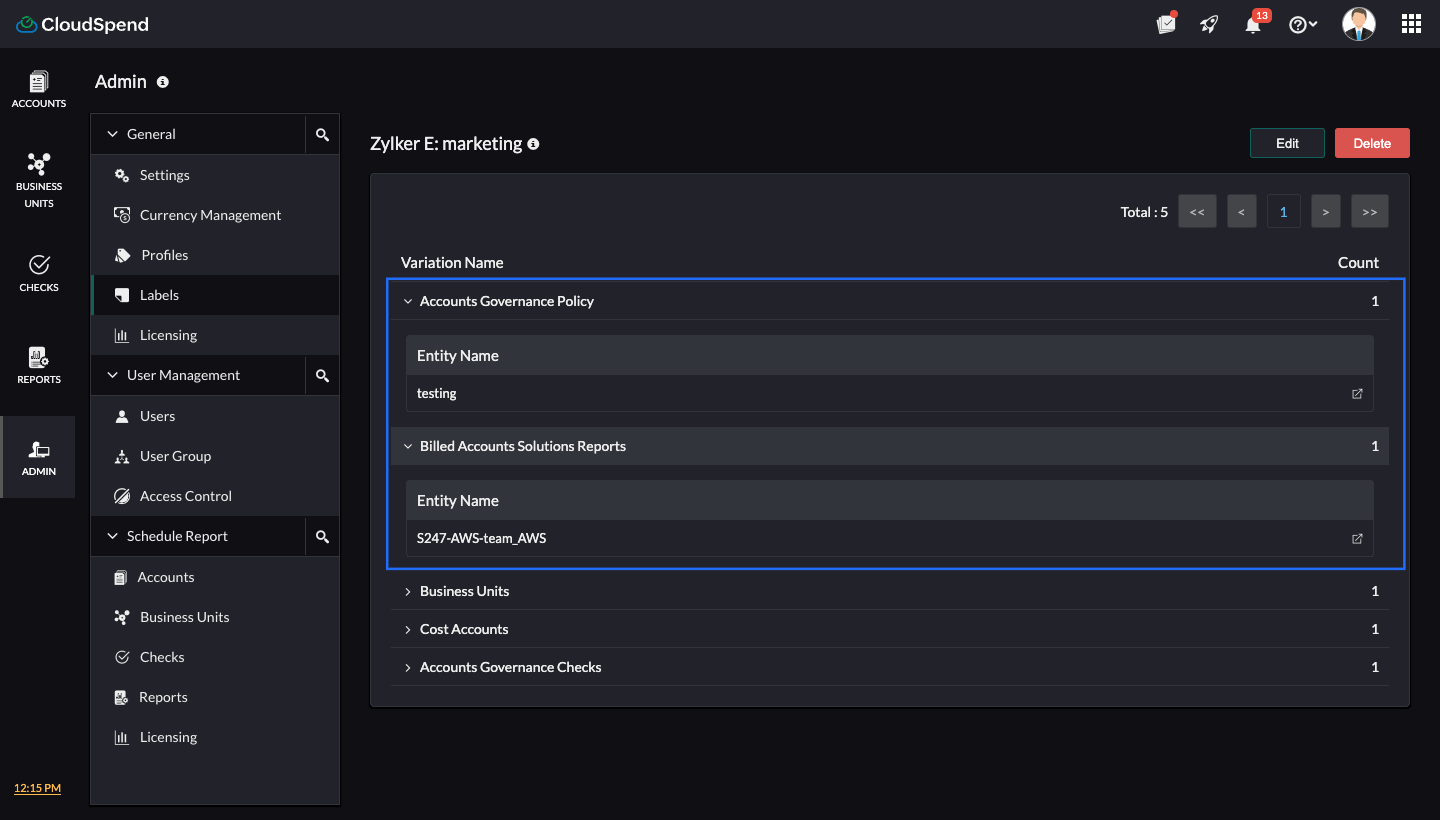This screenshot has height=820, width=1440.
Task: Click the info icon next to Admin title
Action: point(163,82)
